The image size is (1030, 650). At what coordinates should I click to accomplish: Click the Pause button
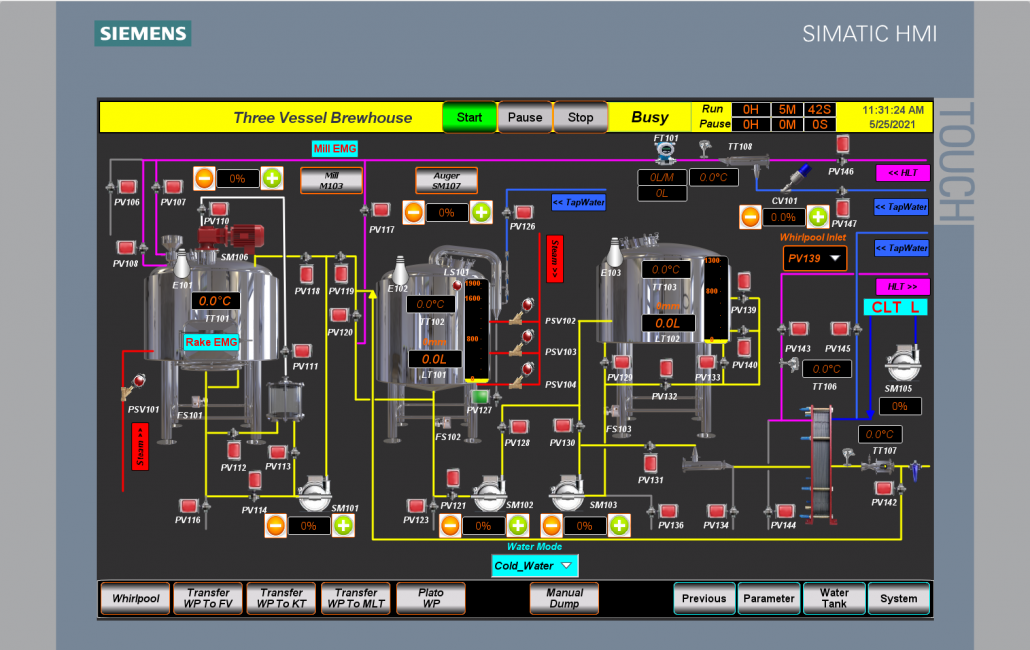[x=525, y=118]
